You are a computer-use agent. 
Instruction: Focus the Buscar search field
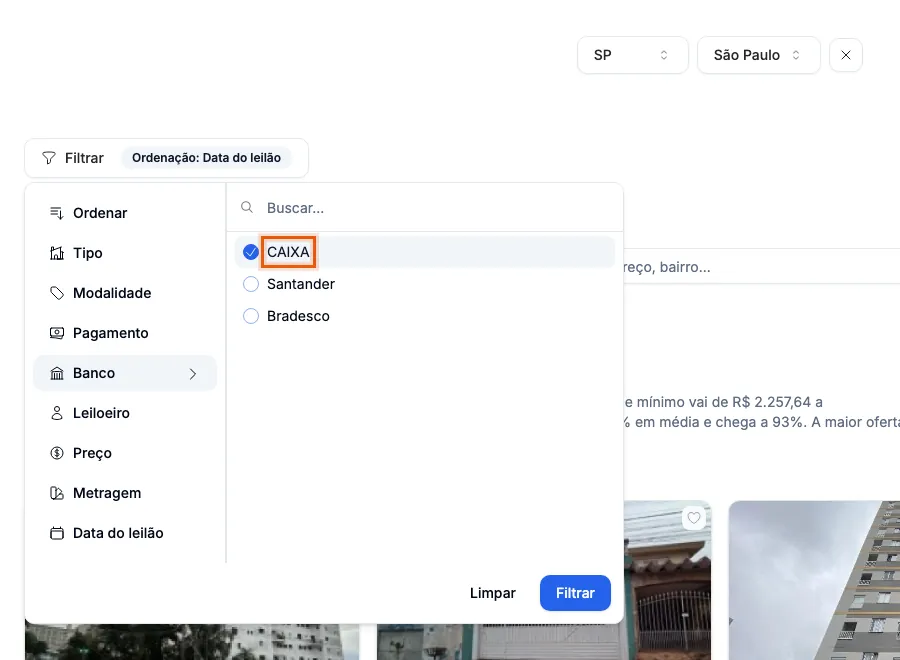(425, 208)
